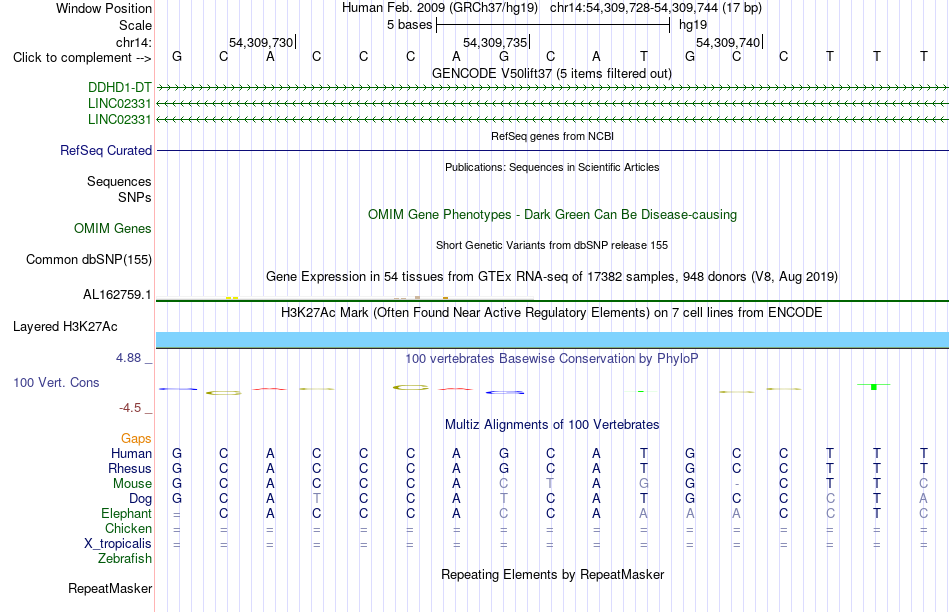The width and height of the screenshot is (950, 612).
Task: Select the yellow GTEx expression bar for AL162759.1
Action: [232, 298]
